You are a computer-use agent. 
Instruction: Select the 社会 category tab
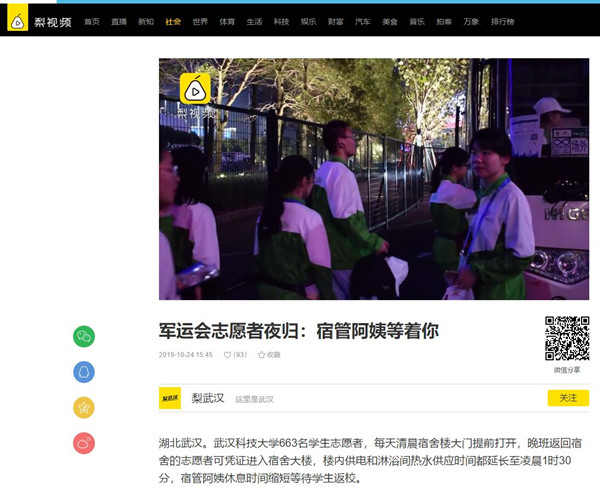point(173,21)
